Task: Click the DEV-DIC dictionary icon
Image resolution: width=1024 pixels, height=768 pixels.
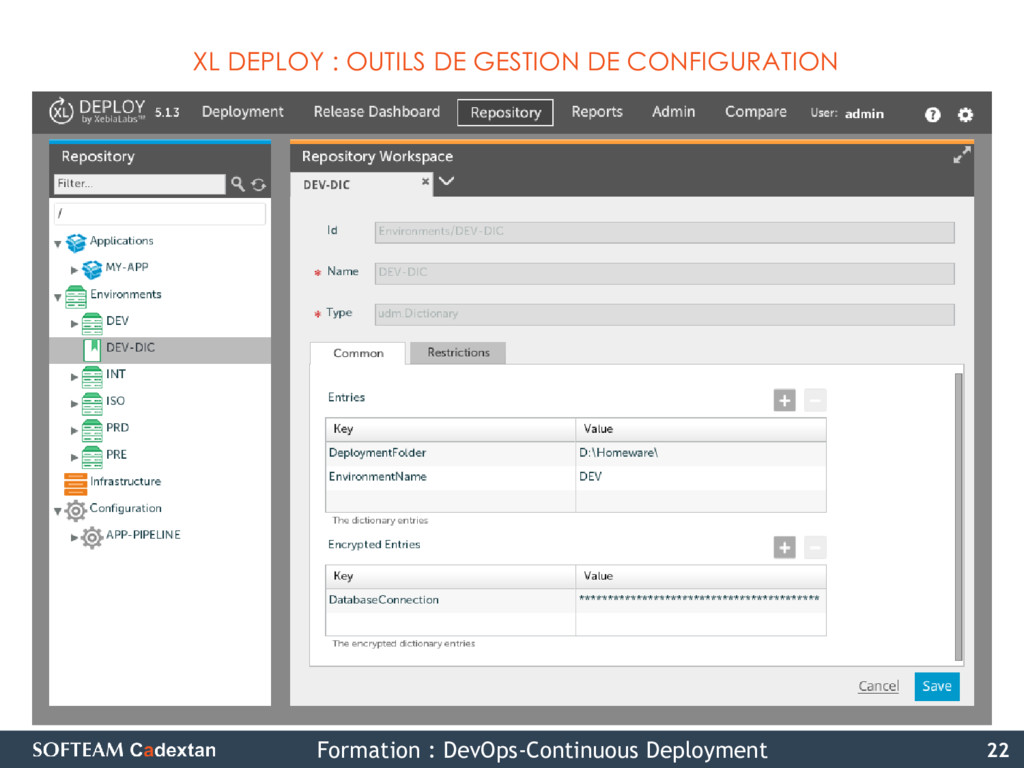Action: tap(92, 349)
